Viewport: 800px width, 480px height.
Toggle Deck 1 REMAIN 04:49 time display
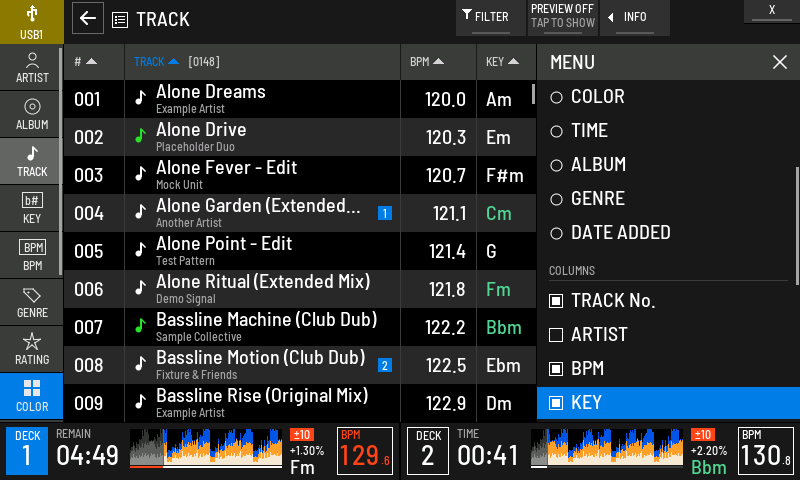[87, 449]
